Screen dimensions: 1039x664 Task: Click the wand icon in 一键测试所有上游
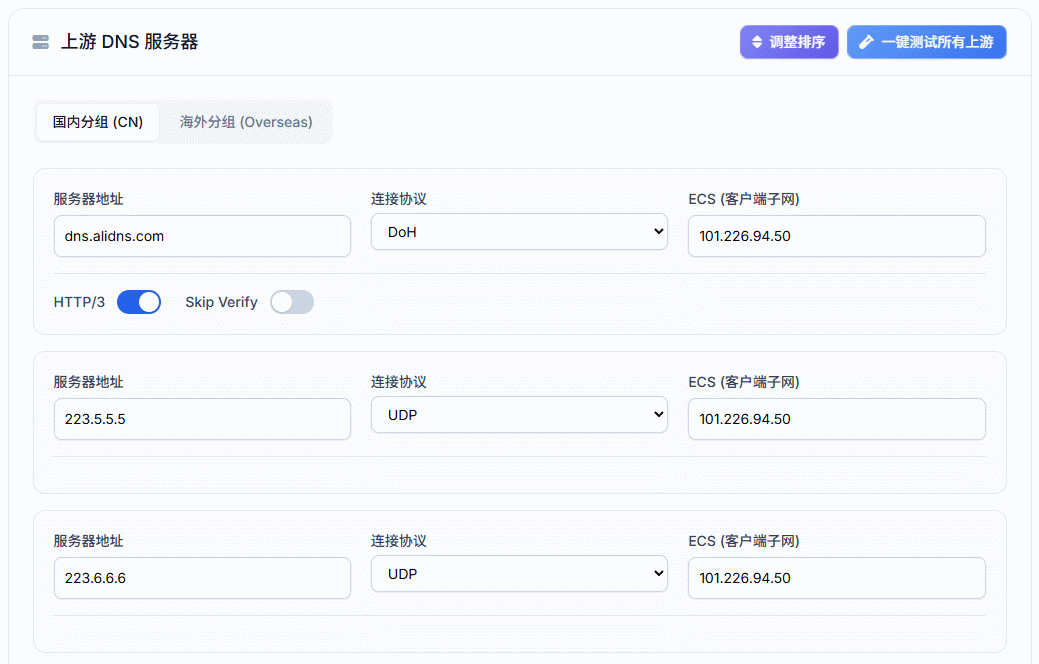[866, 43]
